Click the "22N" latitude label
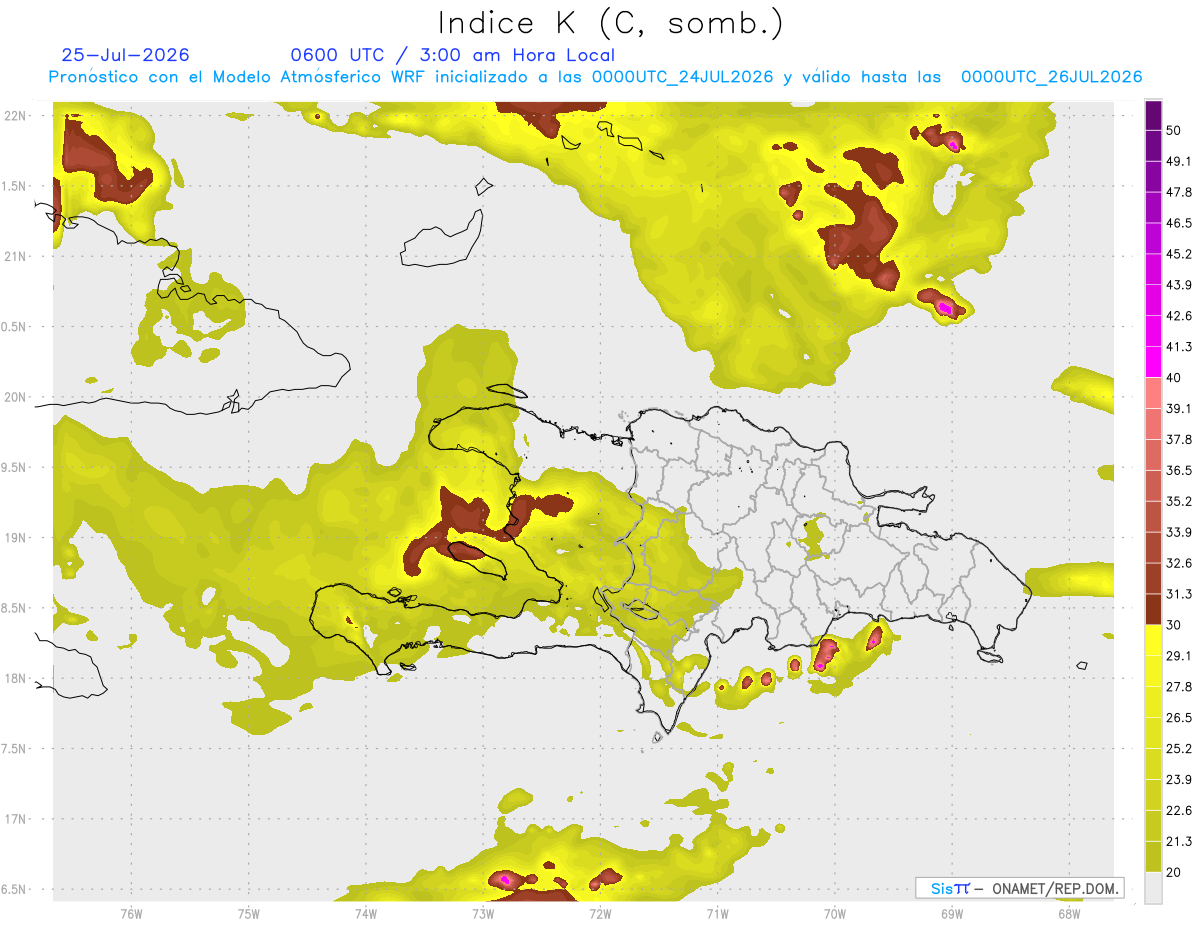The width and height of the screenshot is (1200, 927). click(15, 116)
